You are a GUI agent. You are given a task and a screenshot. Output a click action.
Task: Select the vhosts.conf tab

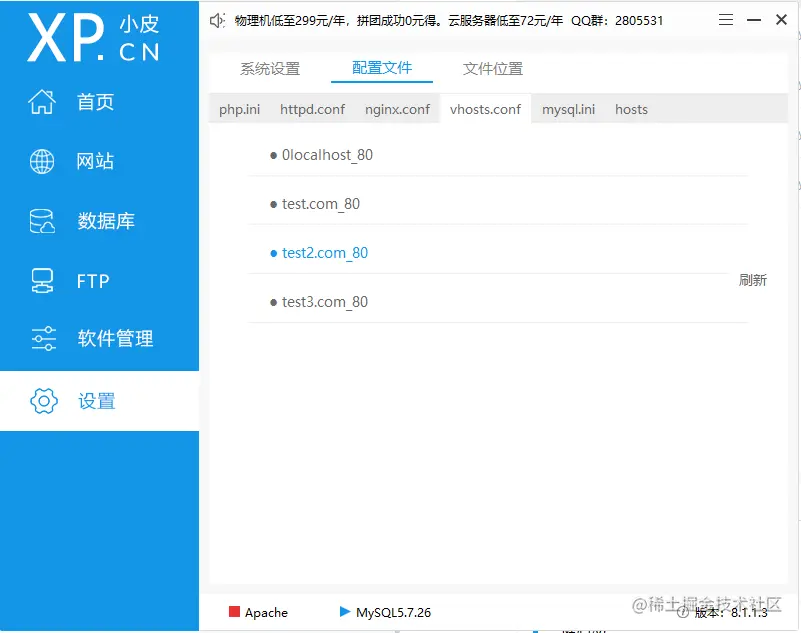click(485, 109)
